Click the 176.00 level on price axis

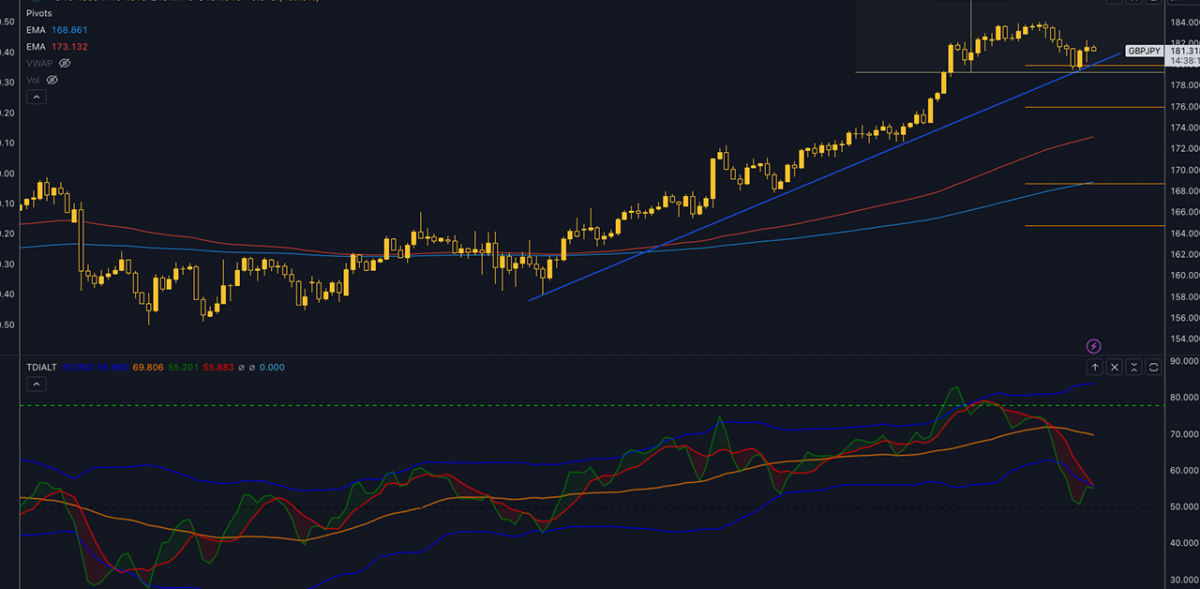pos(1183,107)
